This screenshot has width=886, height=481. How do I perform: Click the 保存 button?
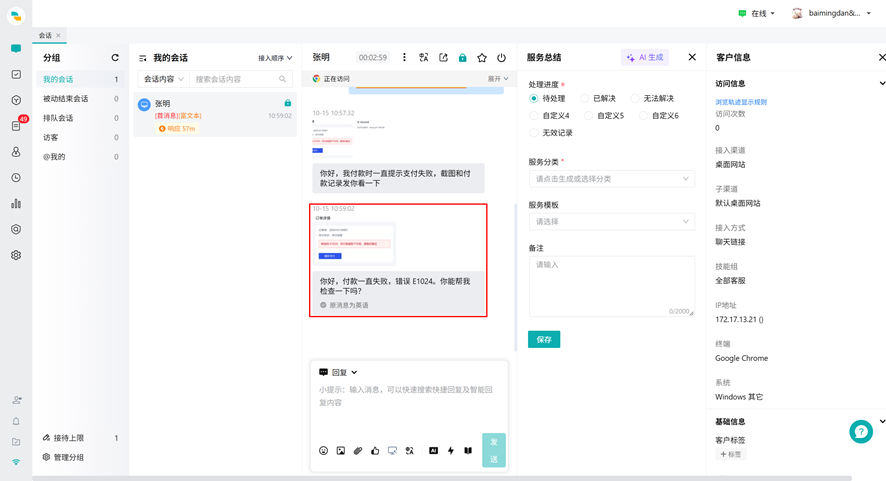(544, 339)
